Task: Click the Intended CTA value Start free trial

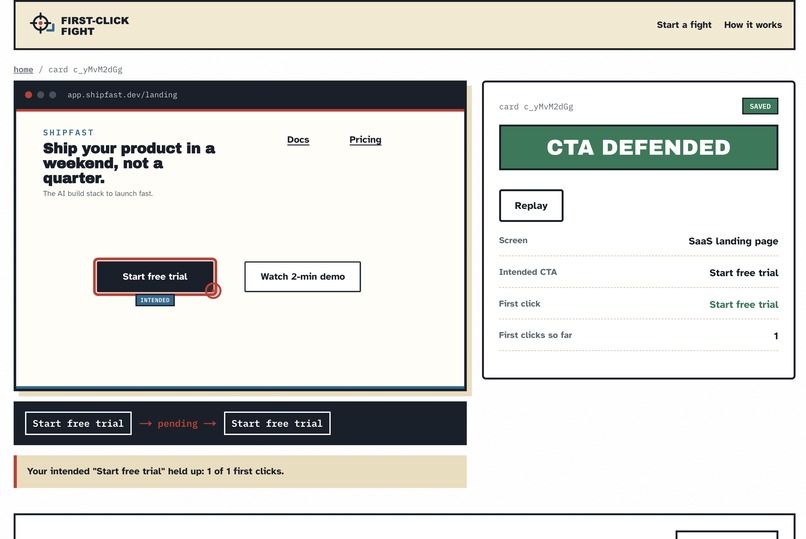Action: click(x=743, y=273)
